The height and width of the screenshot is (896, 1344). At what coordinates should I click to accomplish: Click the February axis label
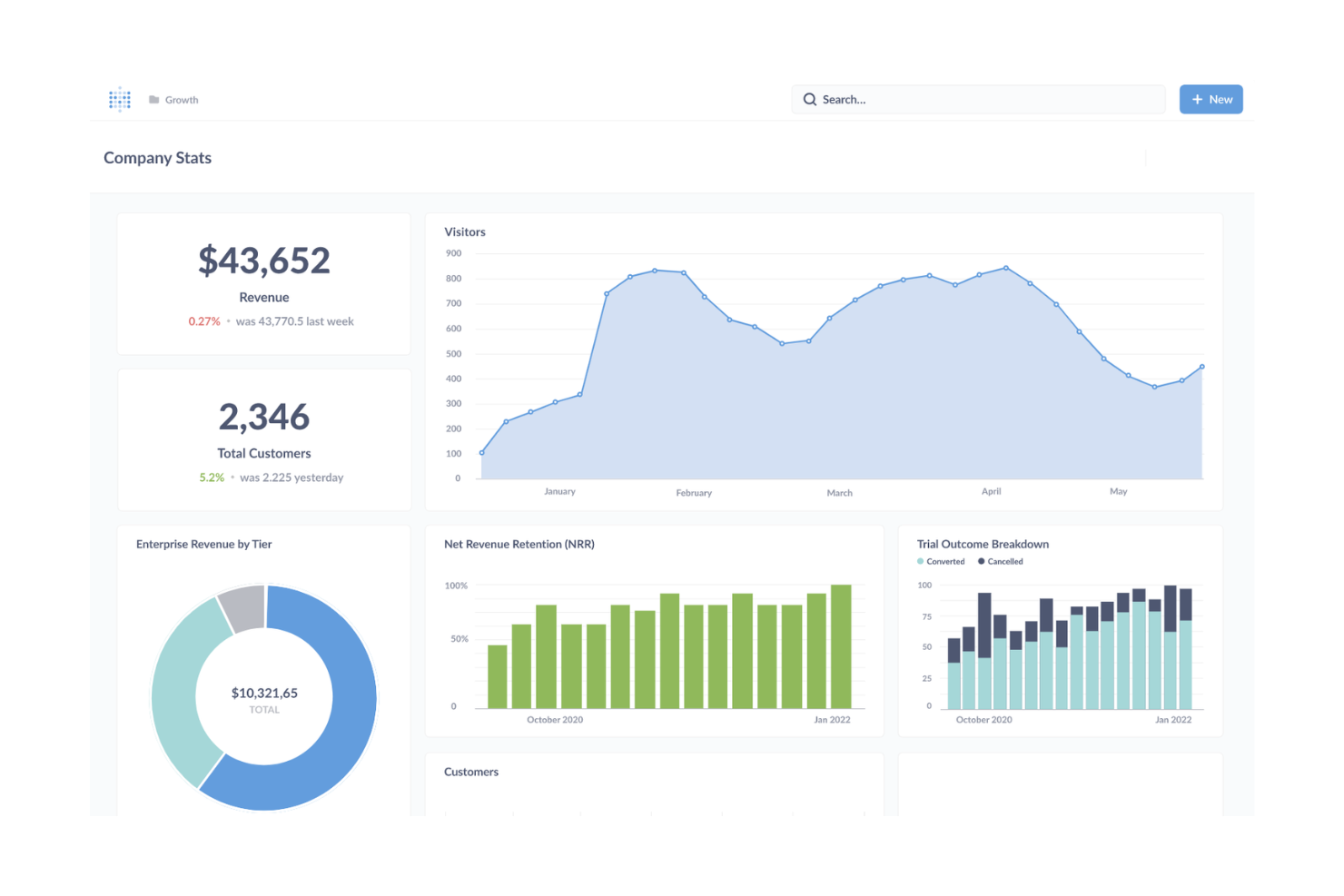coord(694,493)
